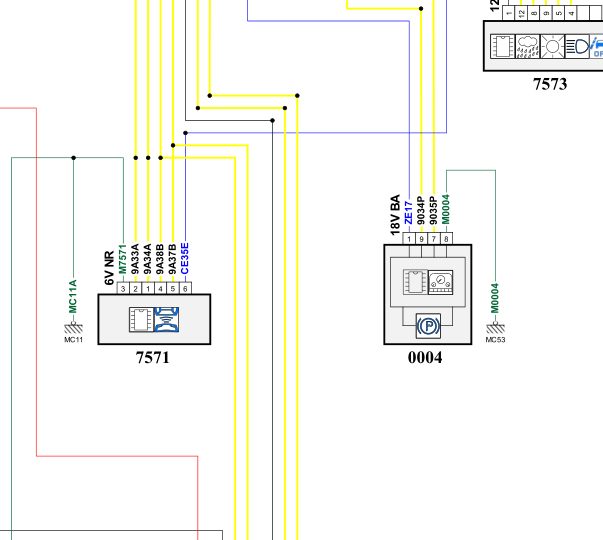Image resolution: width=603 pixels, height=540 pixels.
Task: Click the M0004 label above pin 8
Action: 446,209
